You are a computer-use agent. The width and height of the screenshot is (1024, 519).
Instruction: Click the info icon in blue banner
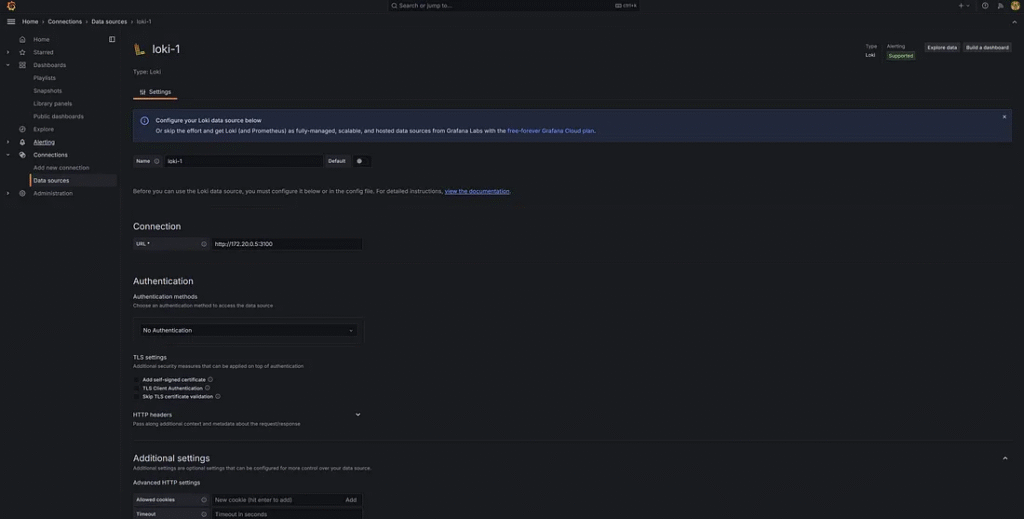(144, 121)
